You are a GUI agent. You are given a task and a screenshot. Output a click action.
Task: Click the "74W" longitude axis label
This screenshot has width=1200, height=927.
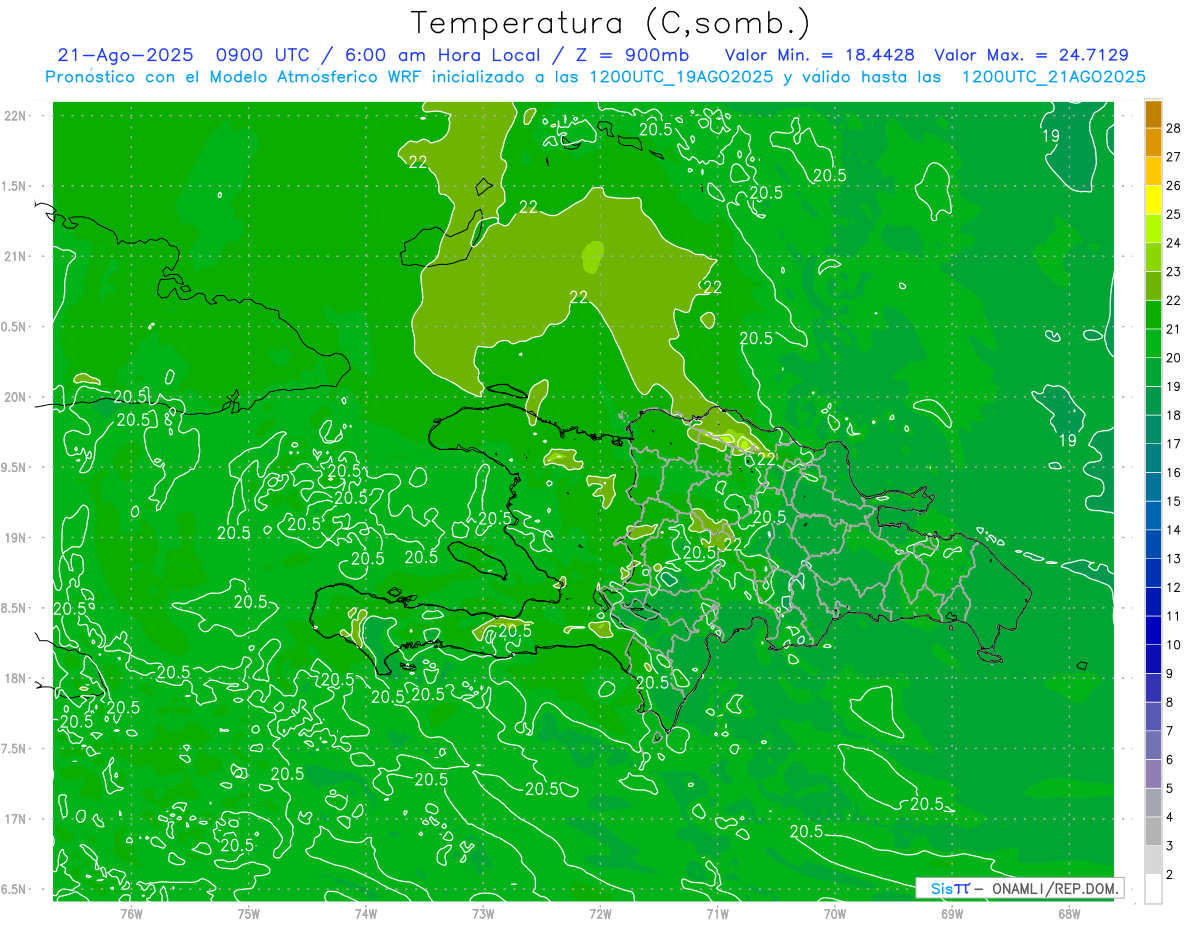pos(366,913)
